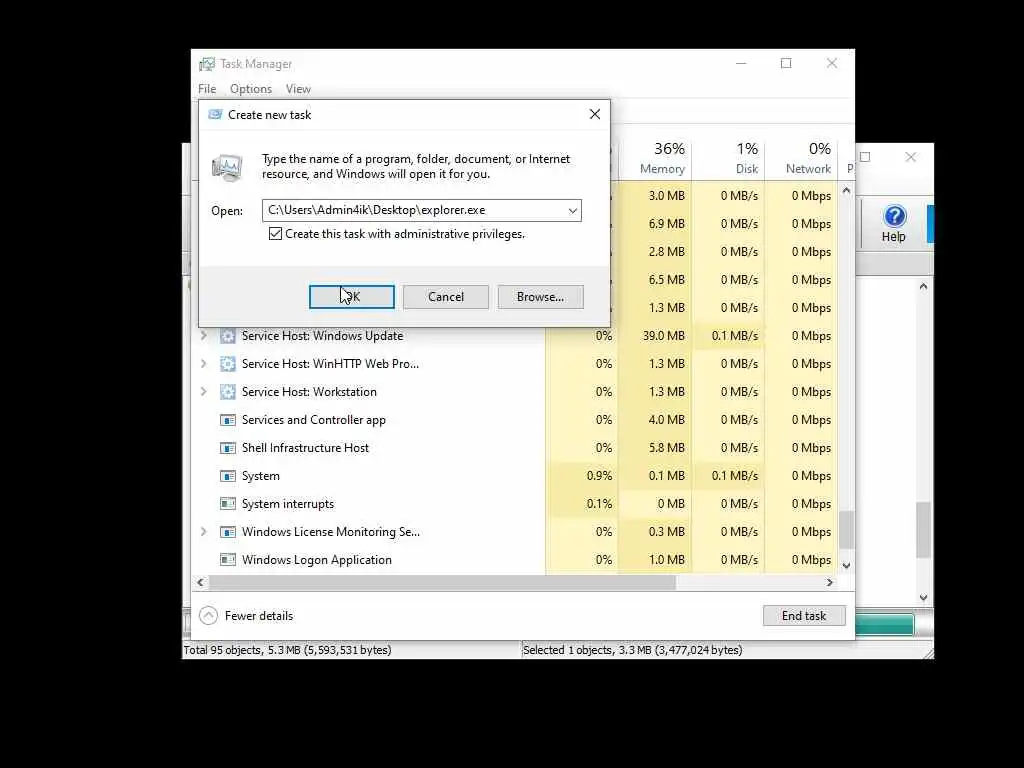Image resolution: width=1024 pixels, height=768 pixels.
Task: Click the Browse... button
Action: 540,296
